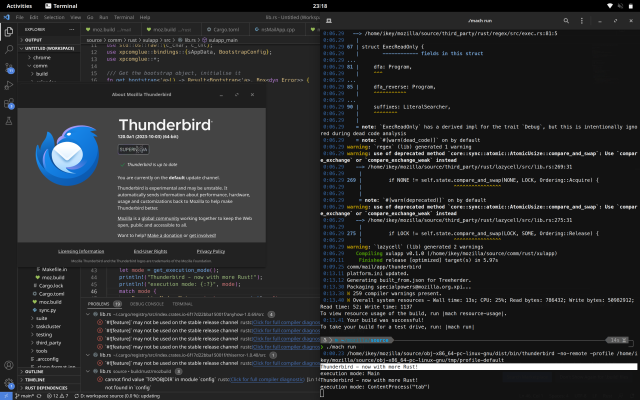Open the Make a donation link
The width and height of the screenshot is (640, 400).
164,236
